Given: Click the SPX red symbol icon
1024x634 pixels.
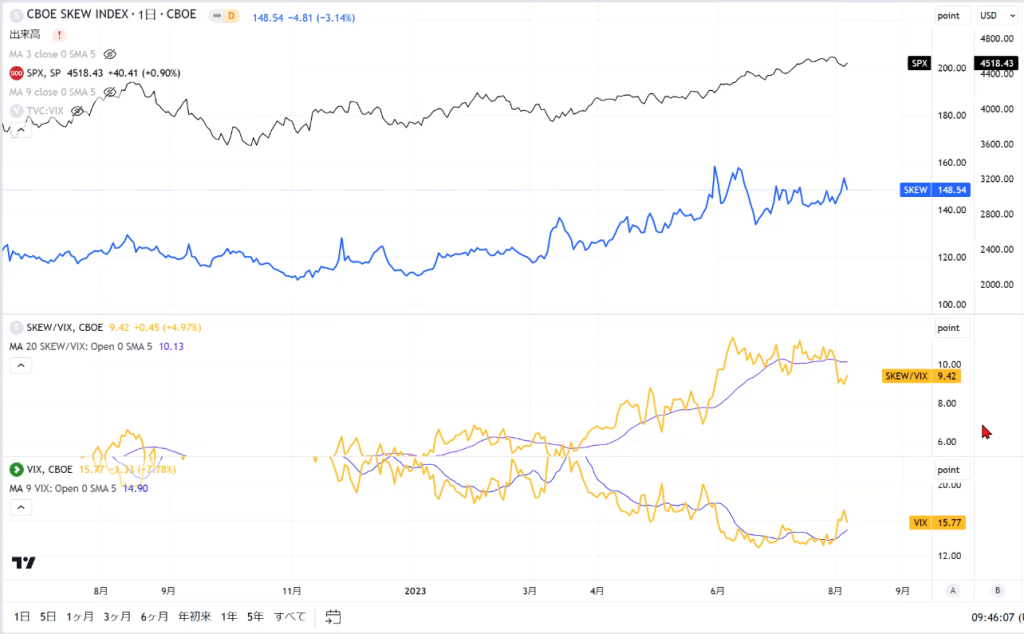Looking at the screenshot, I should [16, 73].
